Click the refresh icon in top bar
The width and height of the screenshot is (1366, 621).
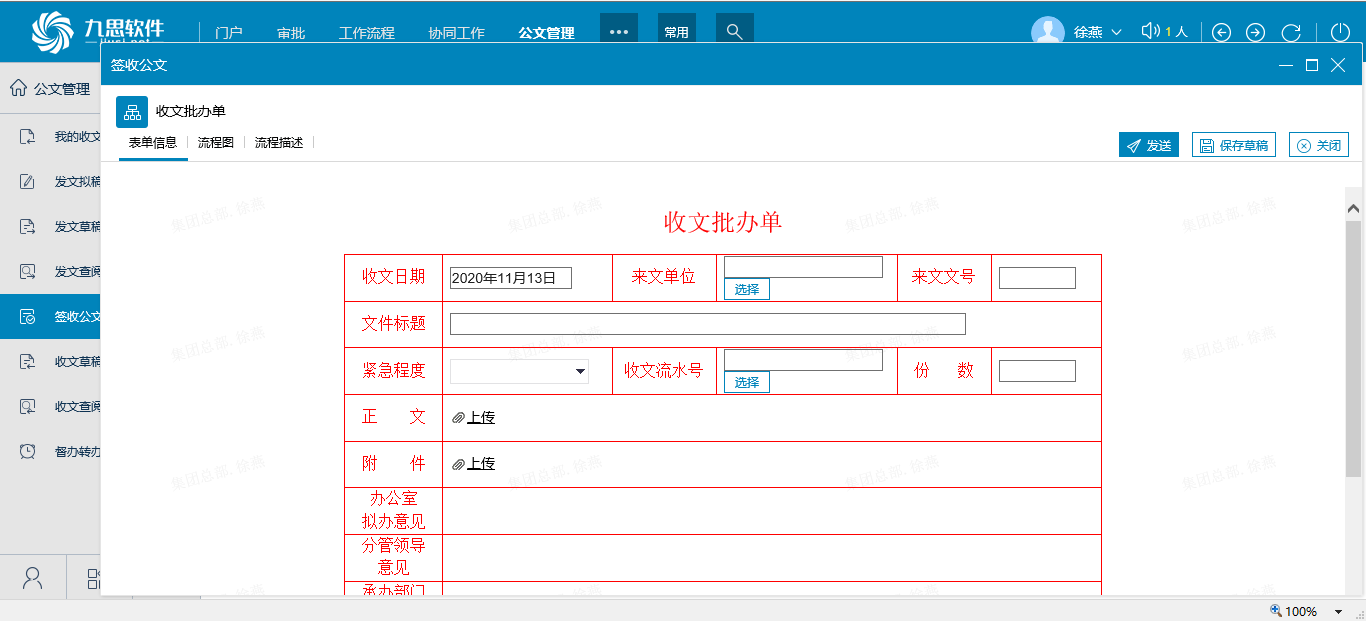click(x=1291, y=32)
